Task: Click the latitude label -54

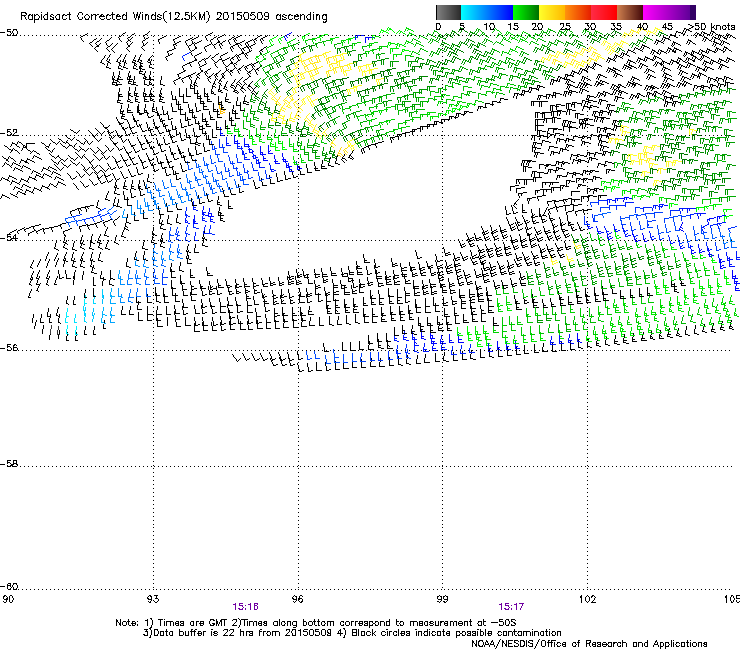Action: point(9,237)
